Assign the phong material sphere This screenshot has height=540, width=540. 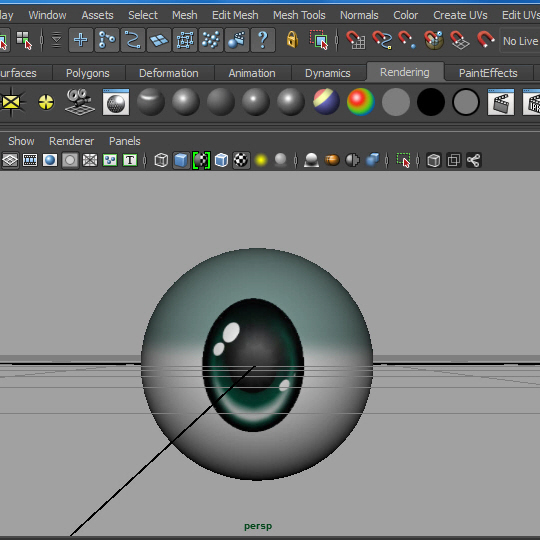point(256,102)
